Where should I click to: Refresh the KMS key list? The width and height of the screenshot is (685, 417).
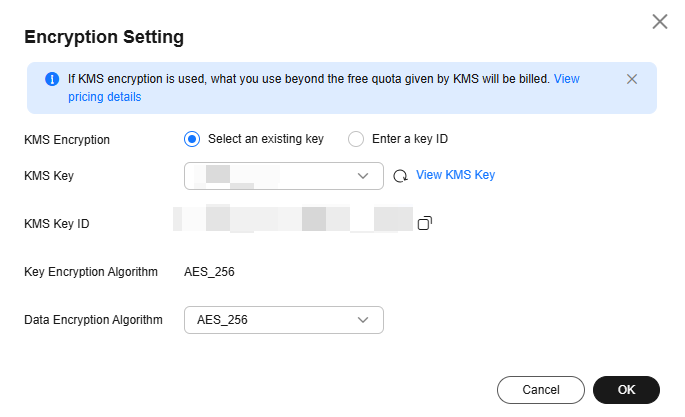coord(400,176)
